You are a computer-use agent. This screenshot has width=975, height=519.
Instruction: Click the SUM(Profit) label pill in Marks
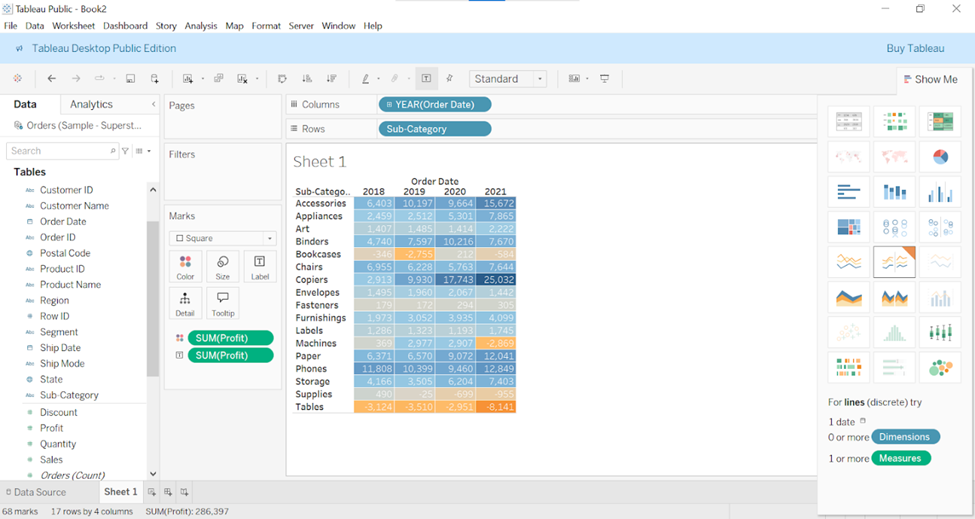tap(231, 356)
